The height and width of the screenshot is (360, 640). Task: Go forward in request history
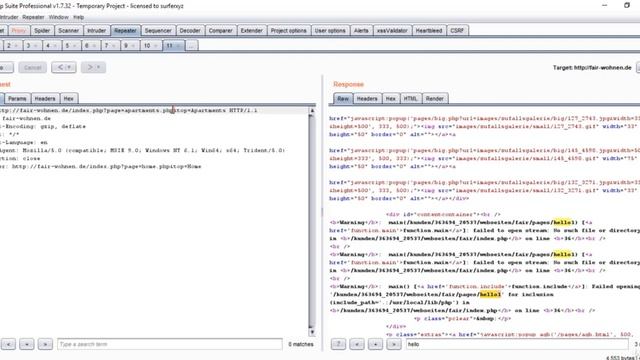pos(93,67)
